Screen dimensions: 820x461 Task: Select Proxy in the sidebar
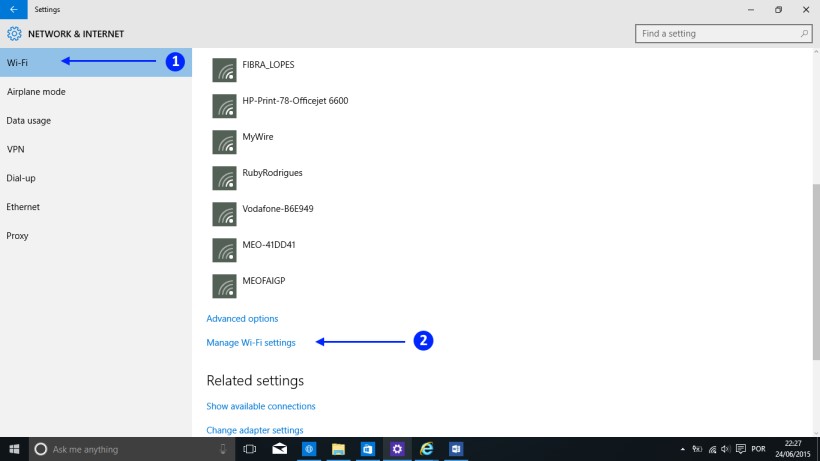tap(18, 236)
